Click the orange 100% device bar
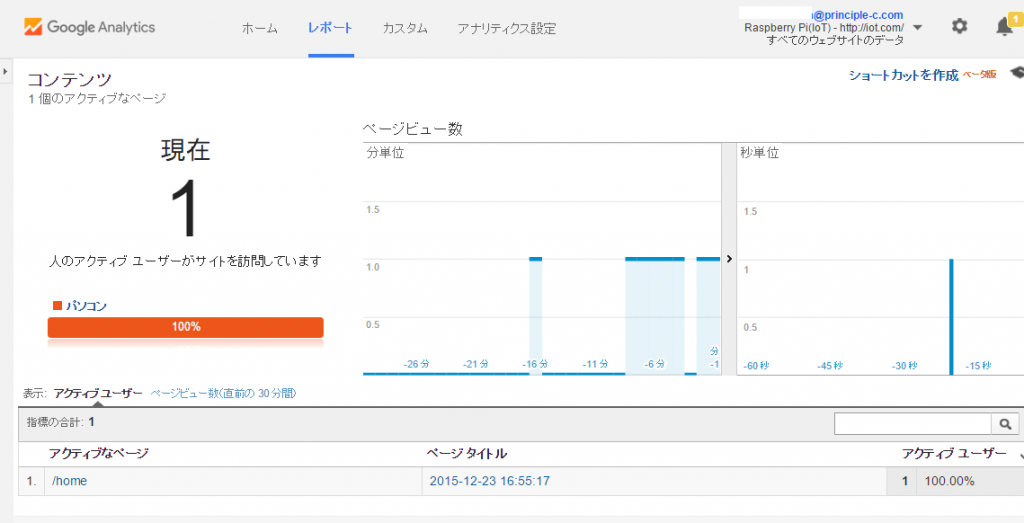Screen dimensions: 1024x523 [x=185, y=327]
